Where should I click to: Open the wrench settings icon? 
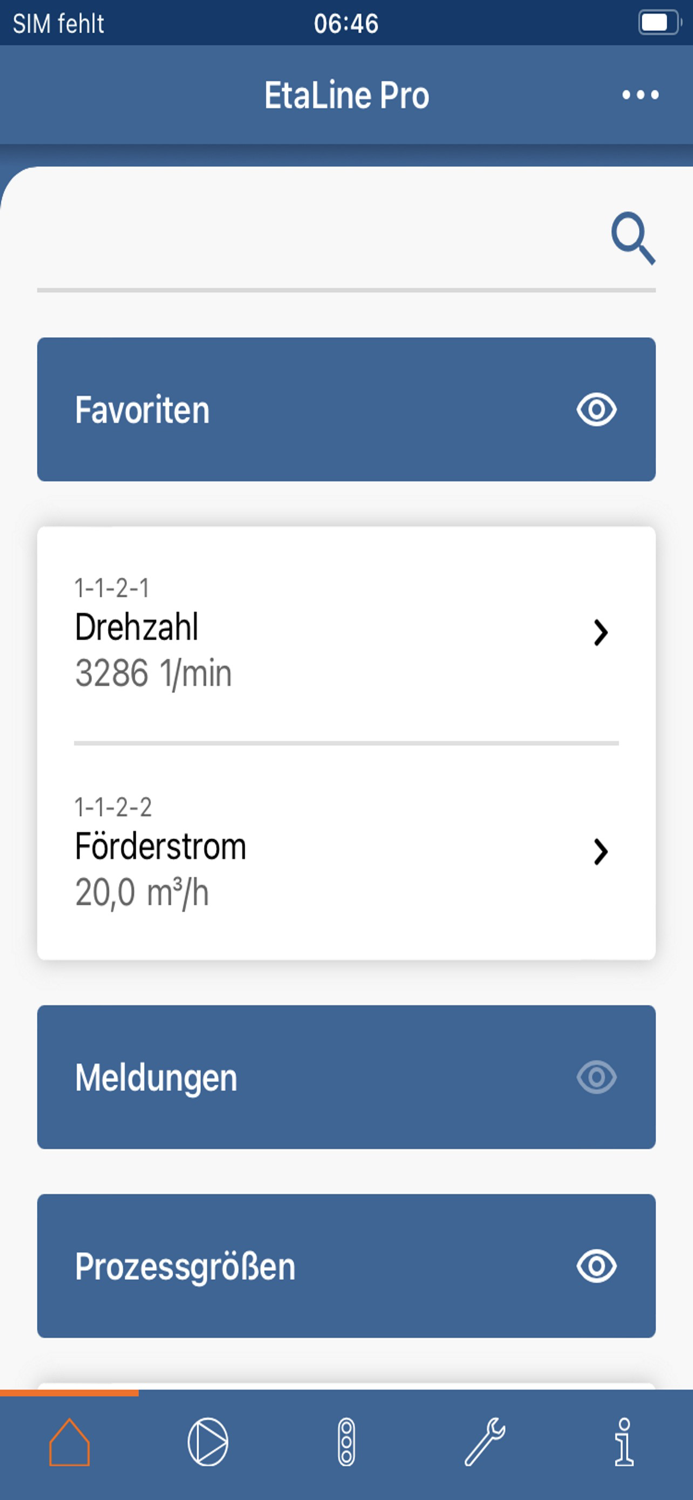pyautogui.click(x=485, y=1441)
